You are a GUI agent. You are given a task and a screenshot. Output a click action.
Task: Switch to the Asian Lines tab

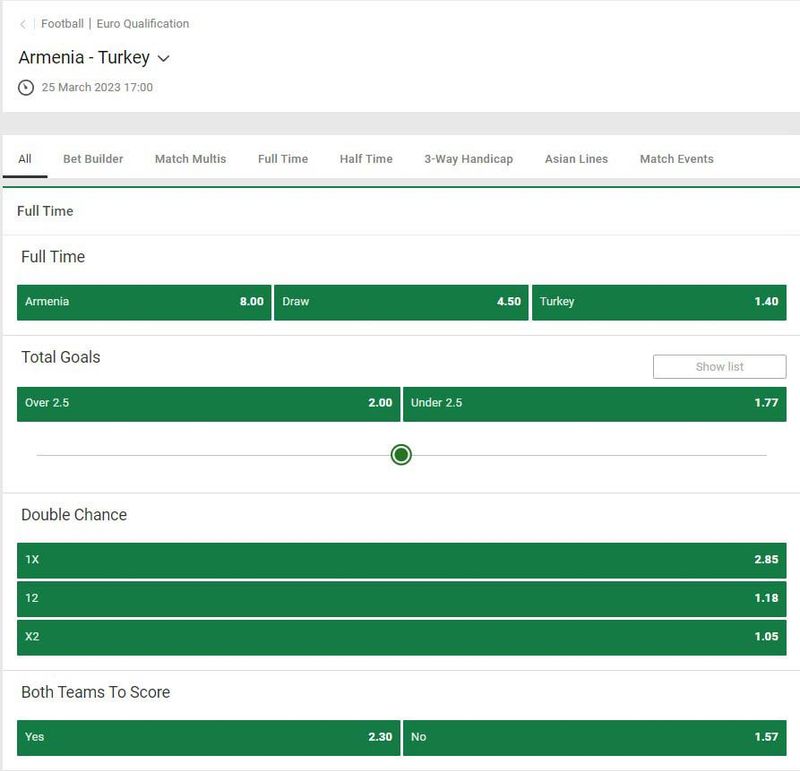click(x=576, y=159)
